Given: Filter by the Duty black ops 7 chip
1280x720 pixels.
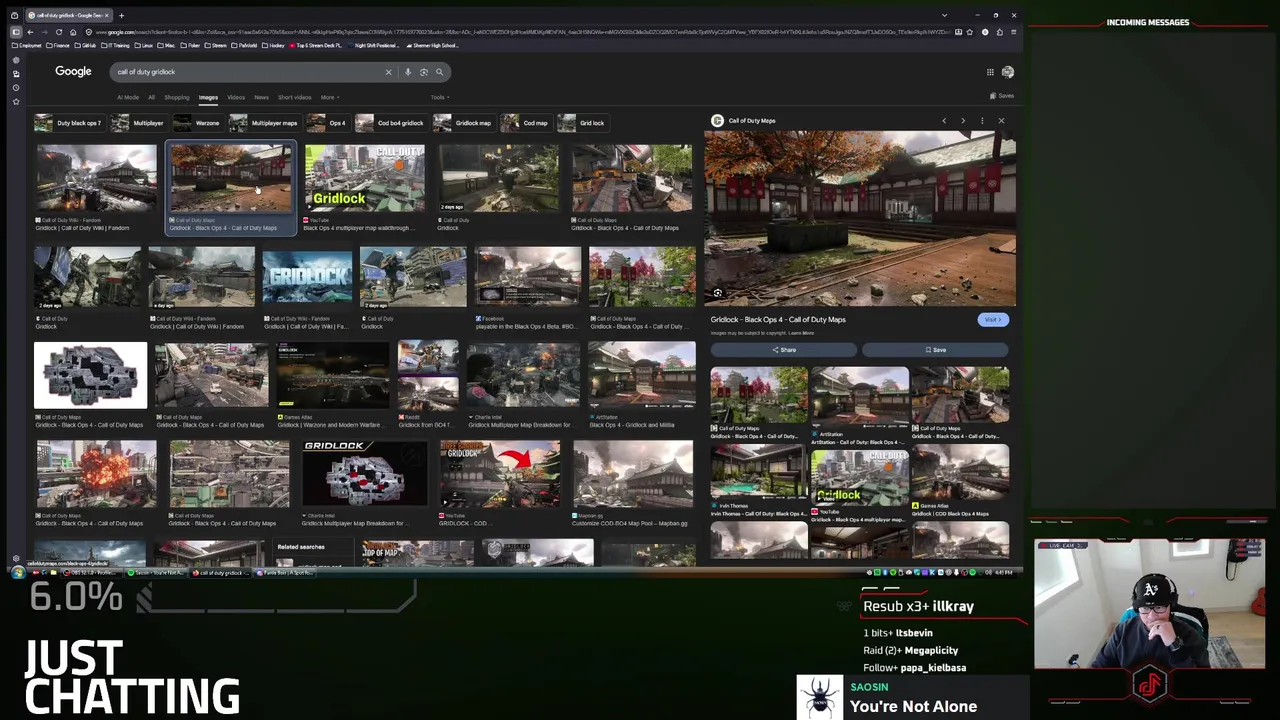Looking at the screenshot, I should [68, 123].
